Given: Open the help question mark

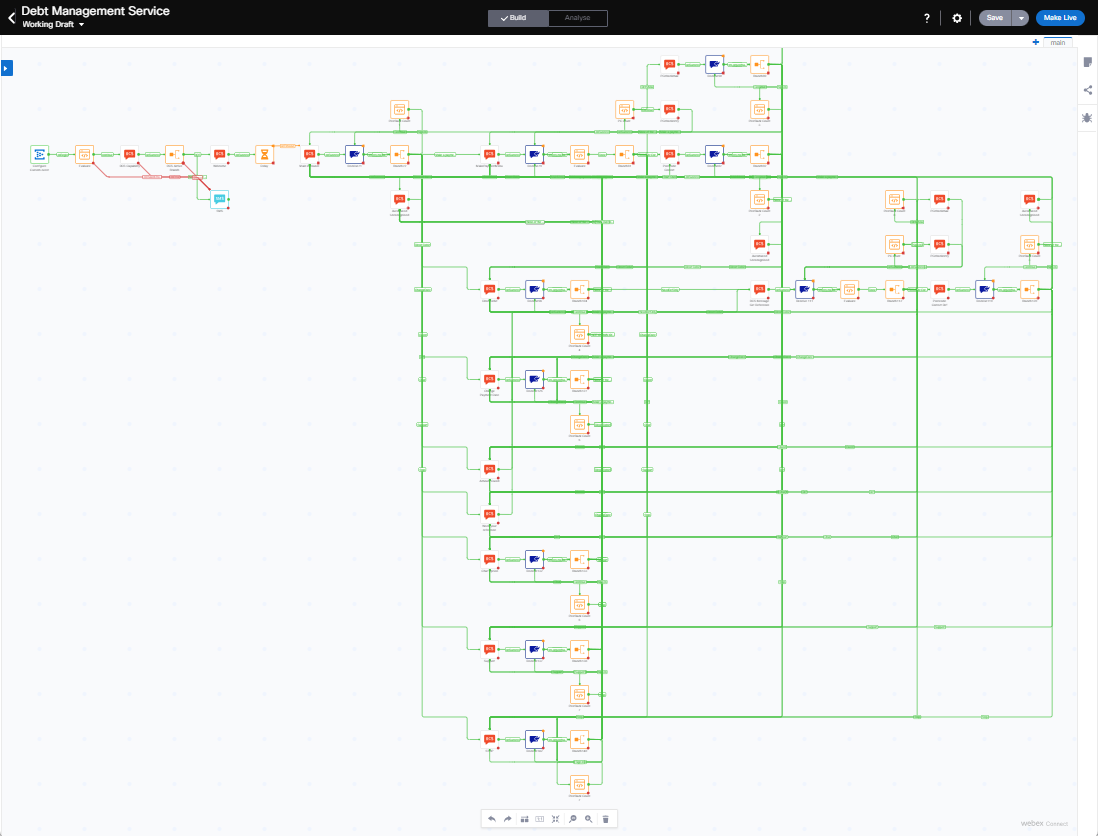Looking at the screenshot, I should point(927,18).
